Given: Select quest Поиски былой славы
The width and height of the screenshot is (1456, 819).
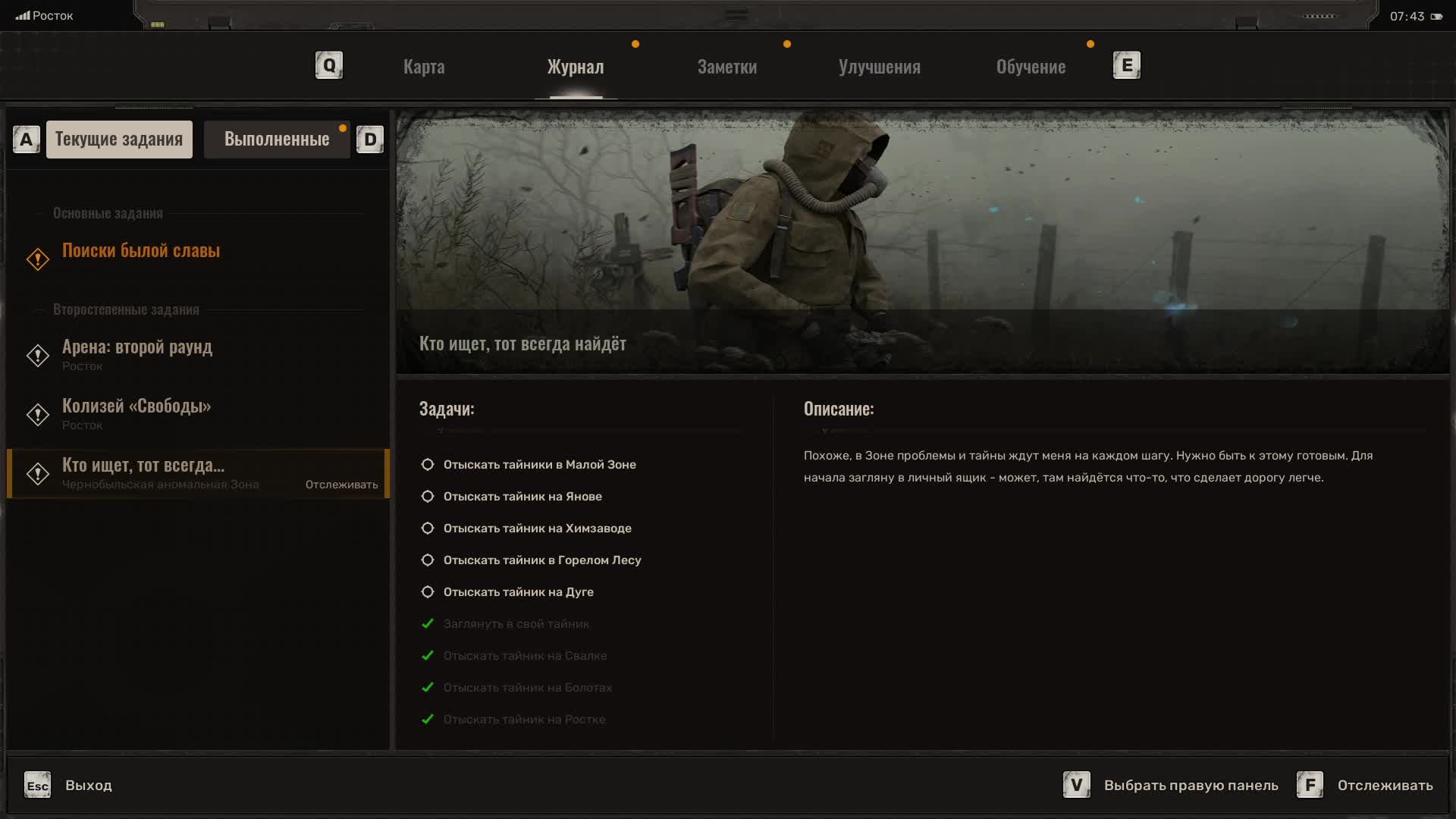Looking at the screenshot, I should click(x=141, y=250).
